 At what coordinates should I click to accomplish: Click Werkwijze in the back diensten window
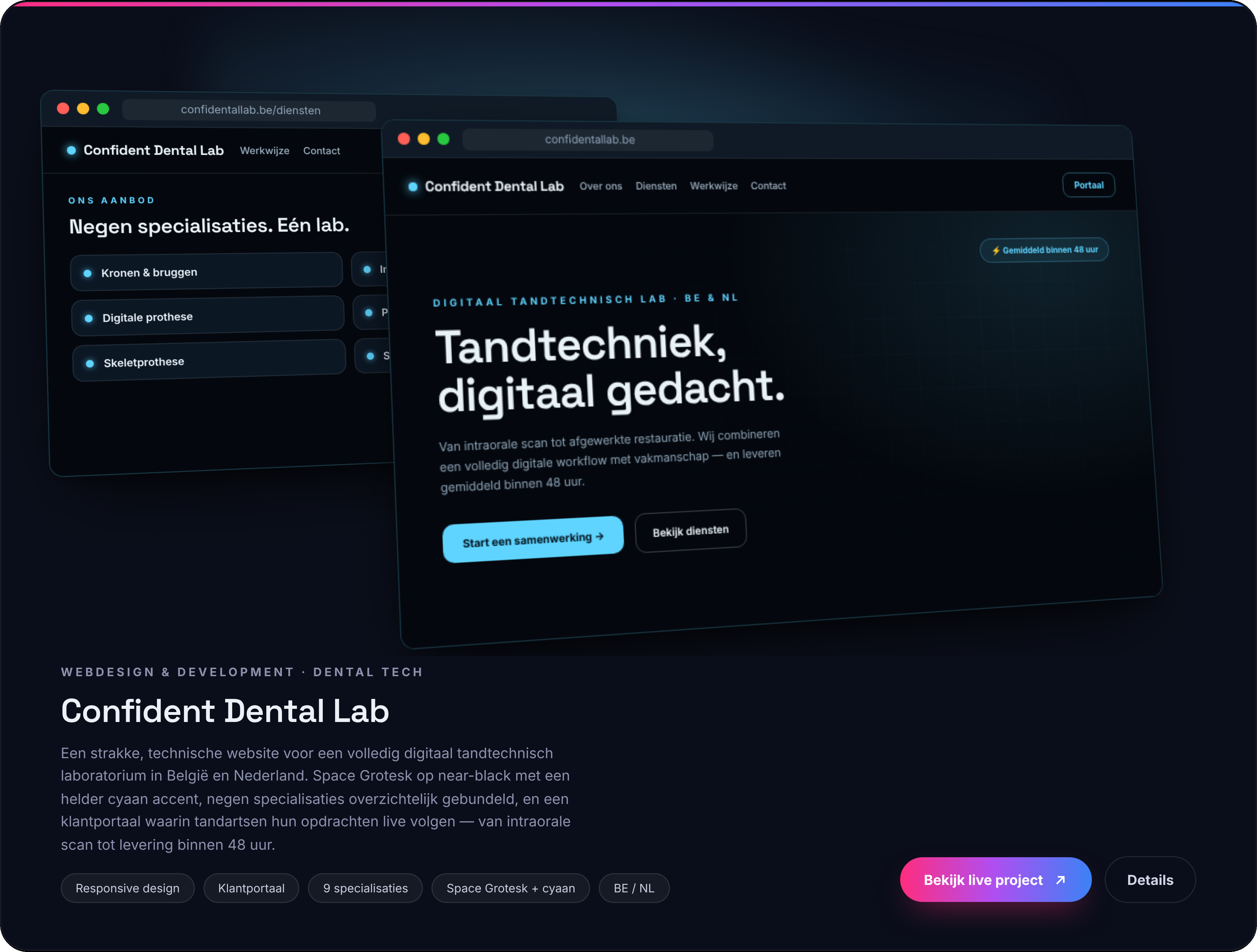265,151
